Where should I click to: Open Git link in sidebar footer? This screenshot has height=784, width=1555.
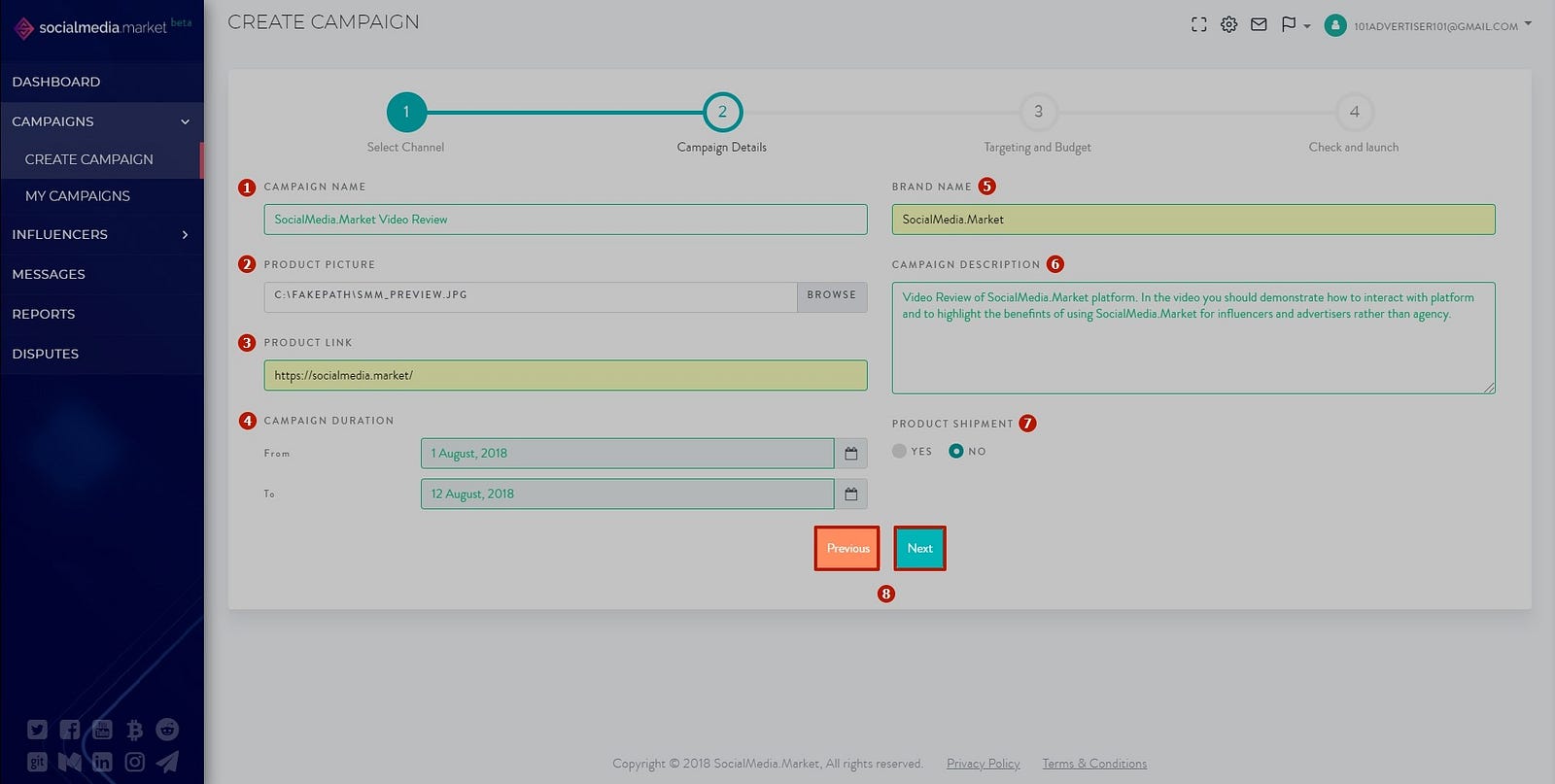(37, 763)
